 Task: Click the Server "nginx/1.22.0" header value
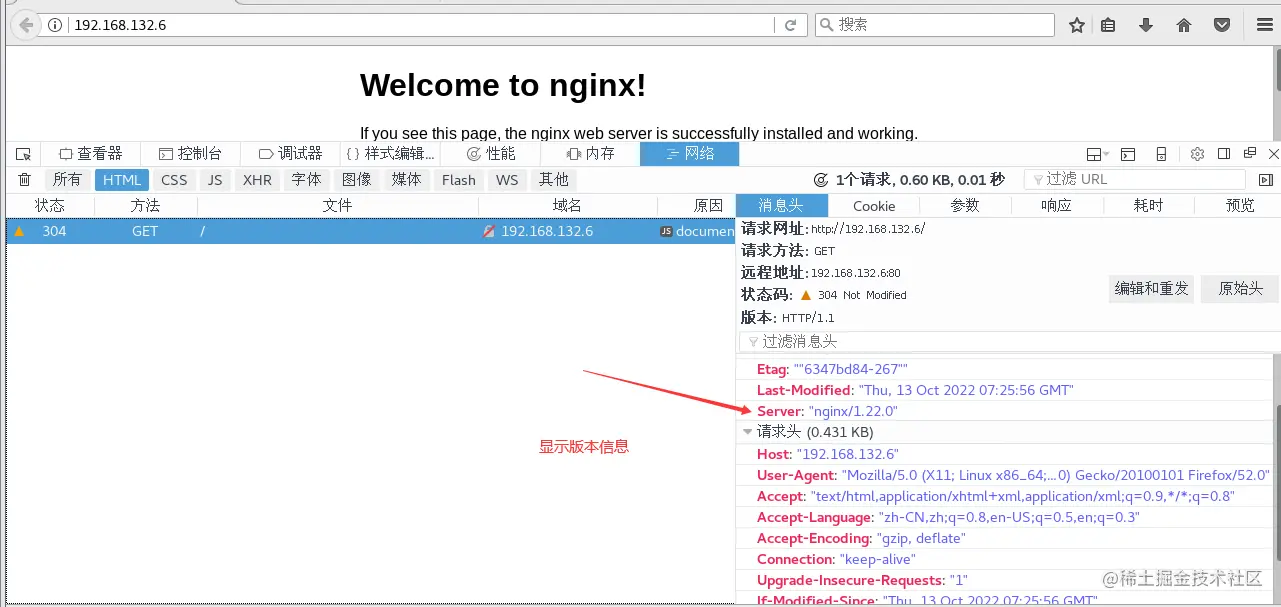[853, 411]
